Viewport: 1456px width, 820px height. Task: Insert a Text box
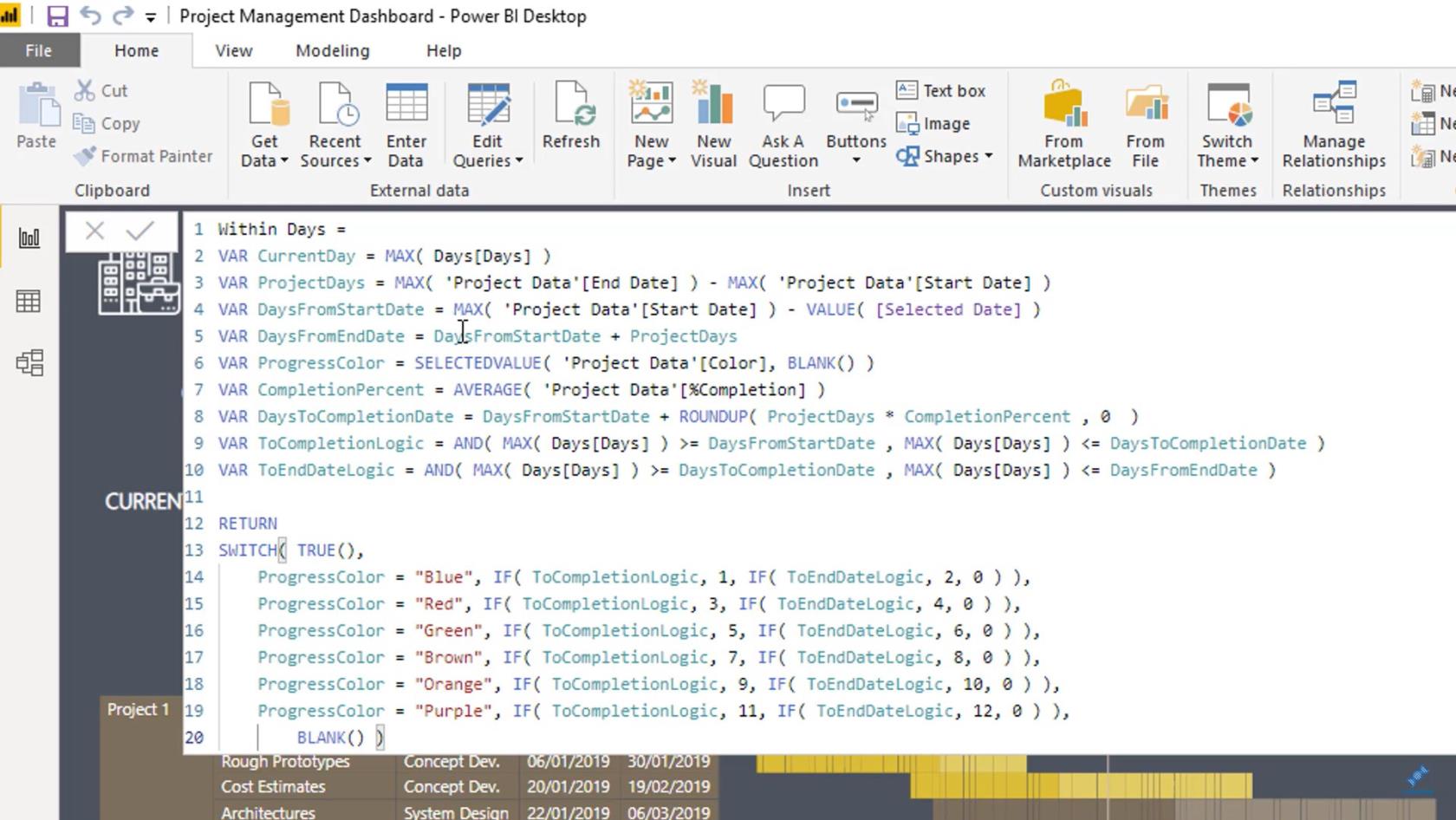[941, 90]
